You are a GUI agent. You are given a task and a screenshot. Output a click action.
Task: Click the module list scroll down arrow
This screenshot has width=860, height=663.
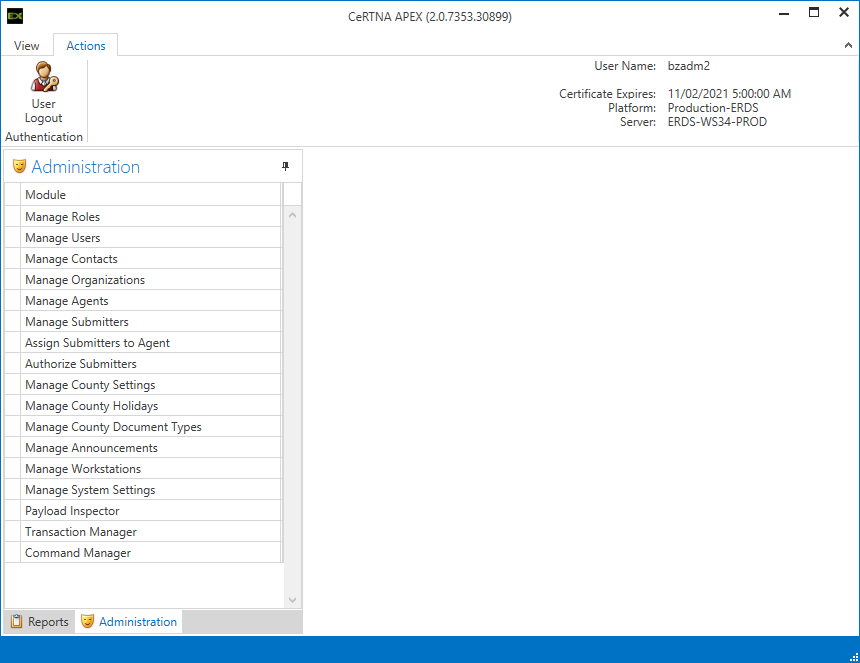tap(293, 600)
